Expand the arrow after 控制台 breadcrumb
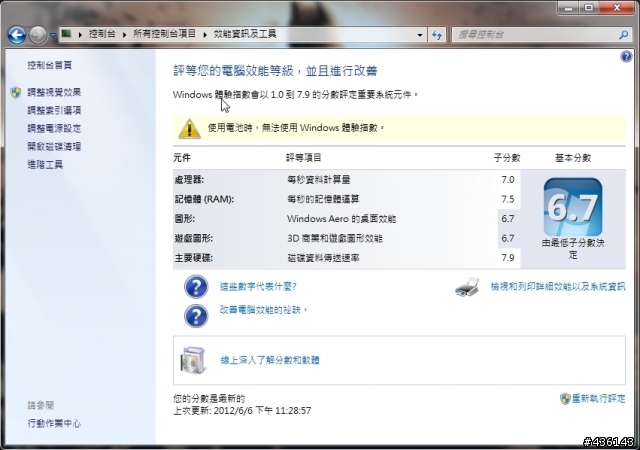Image resolution: width=640 pixels, height=450 pixels. click(124, 34)
